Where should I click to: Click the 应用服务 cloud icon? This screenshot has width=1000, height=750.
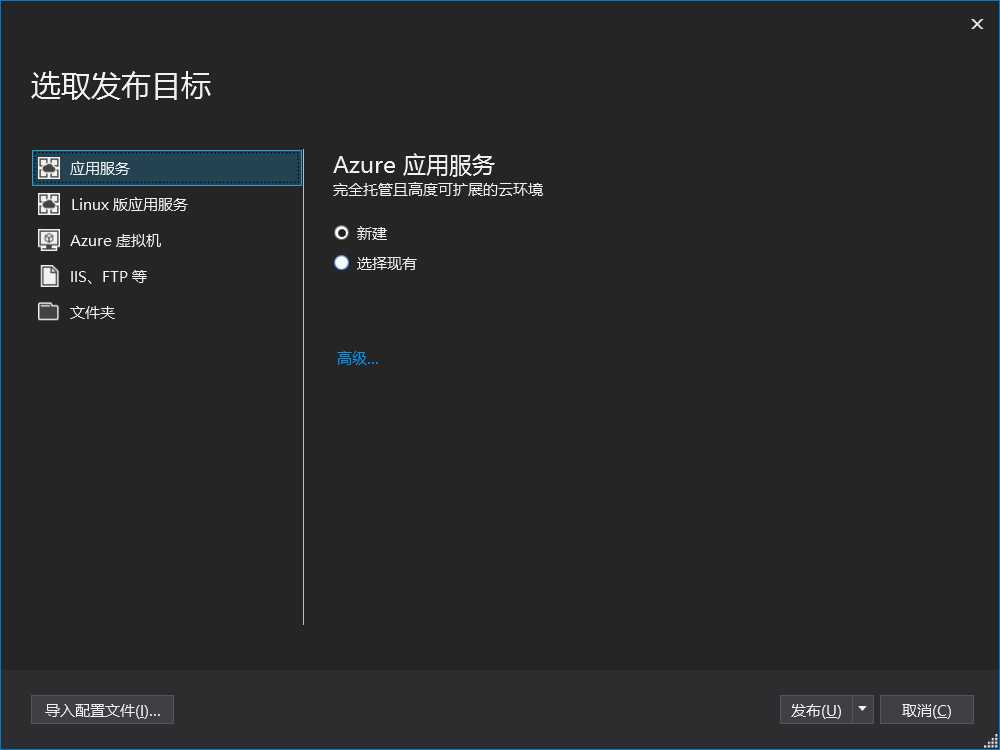(x=49, y=168)
